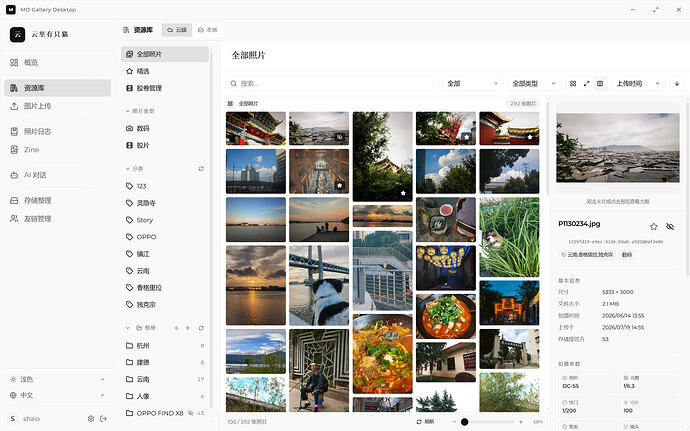690x431 pixels.
Task: Select 资源库 in the left sidebar
Action: click(57, 88)
